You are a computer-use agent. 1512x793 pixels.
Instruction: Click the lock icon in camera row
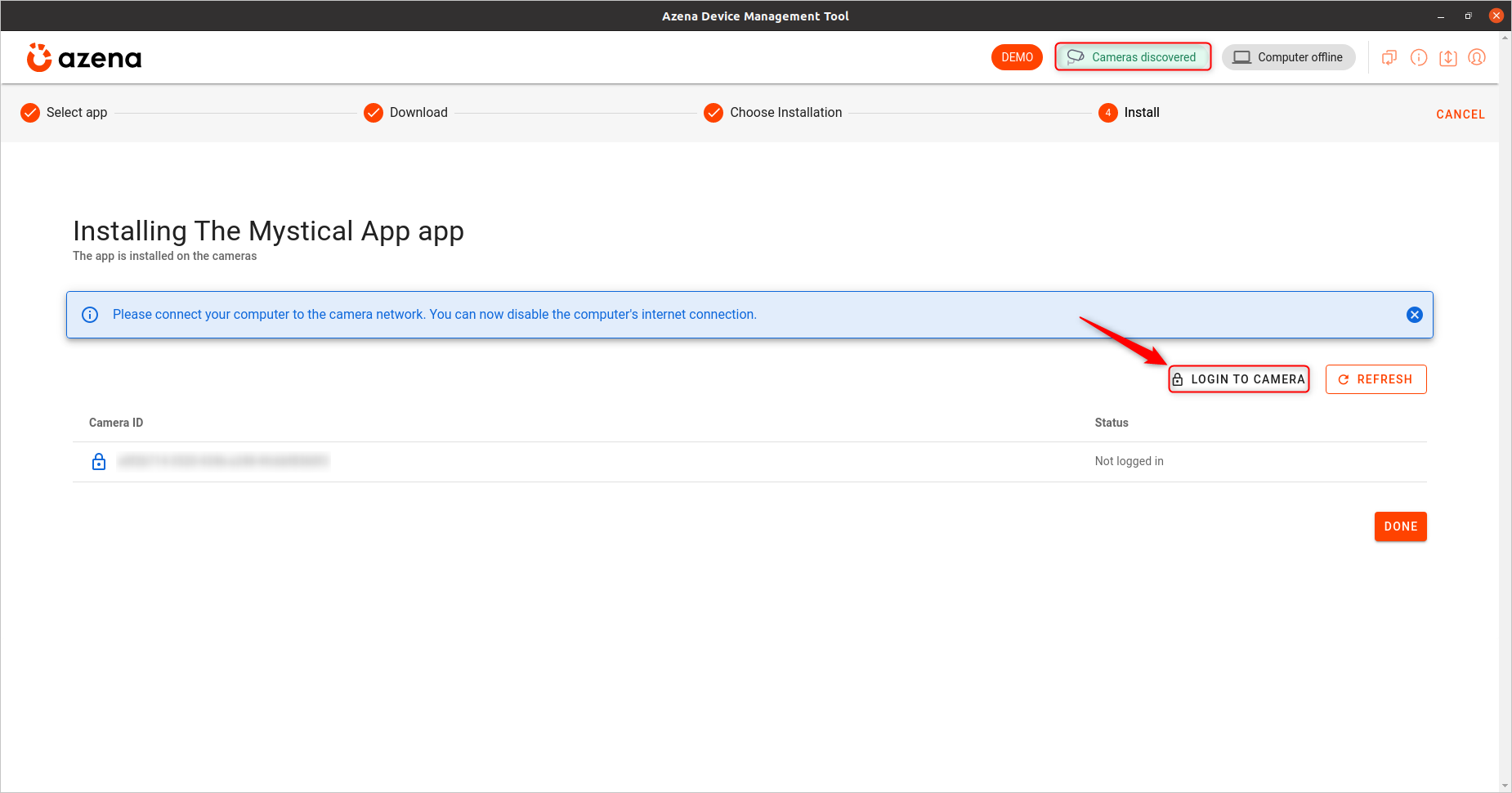(99, 462)
